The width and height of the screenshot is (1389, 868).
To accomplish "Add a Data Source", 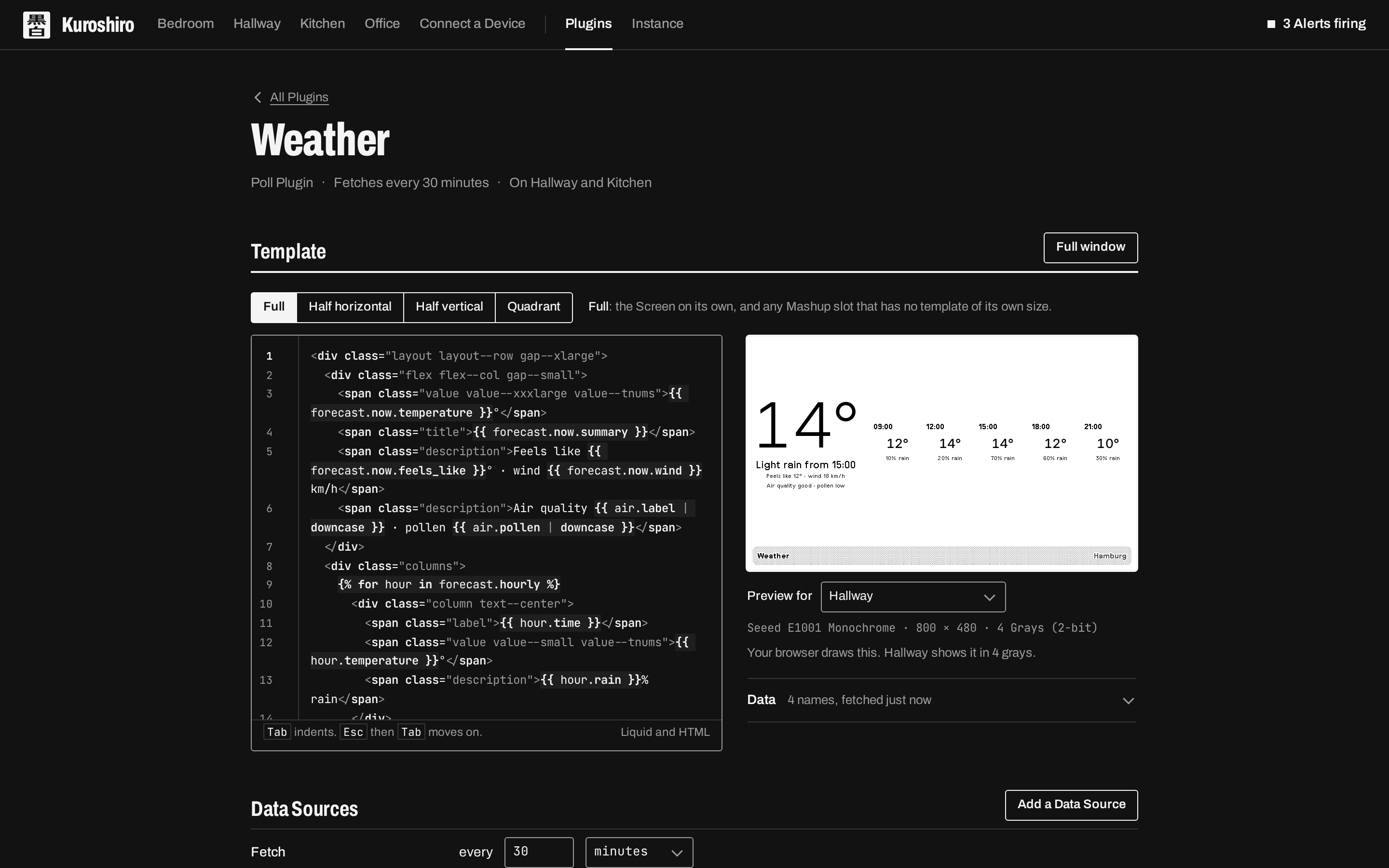I will click(x=1071, y=805).
